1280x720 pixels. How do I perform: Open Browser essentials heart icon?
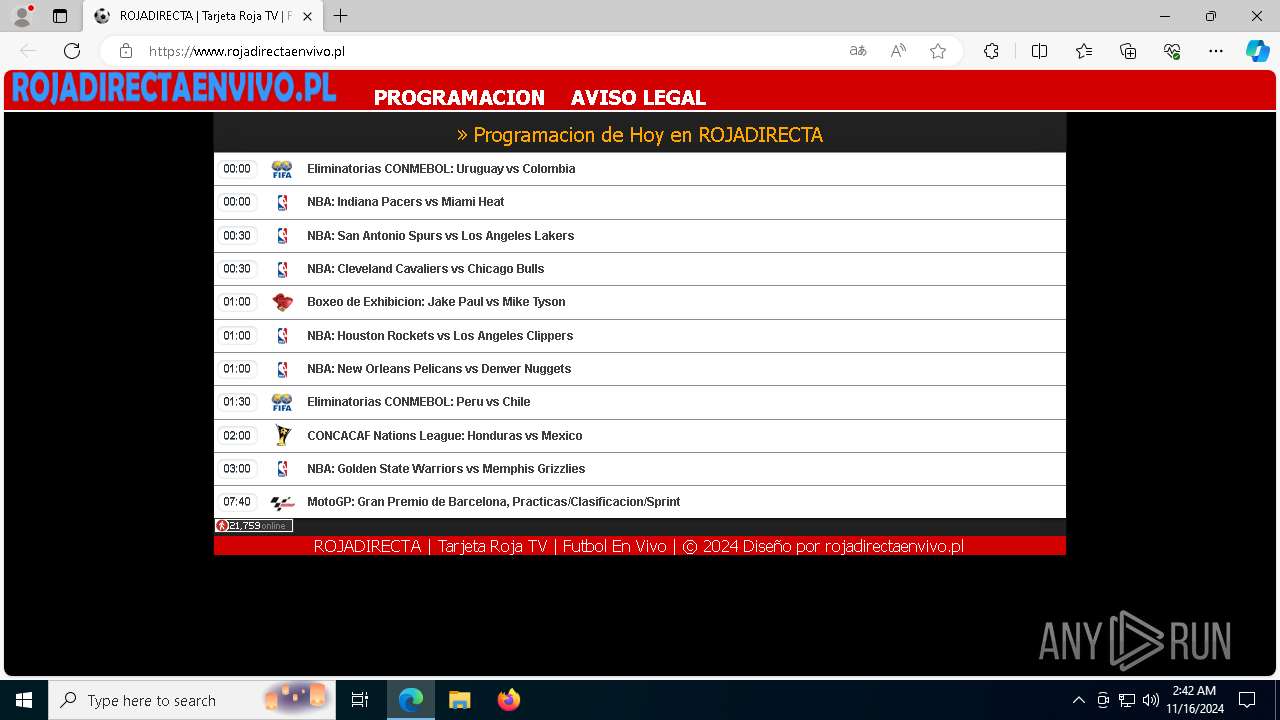(1172, 51)
